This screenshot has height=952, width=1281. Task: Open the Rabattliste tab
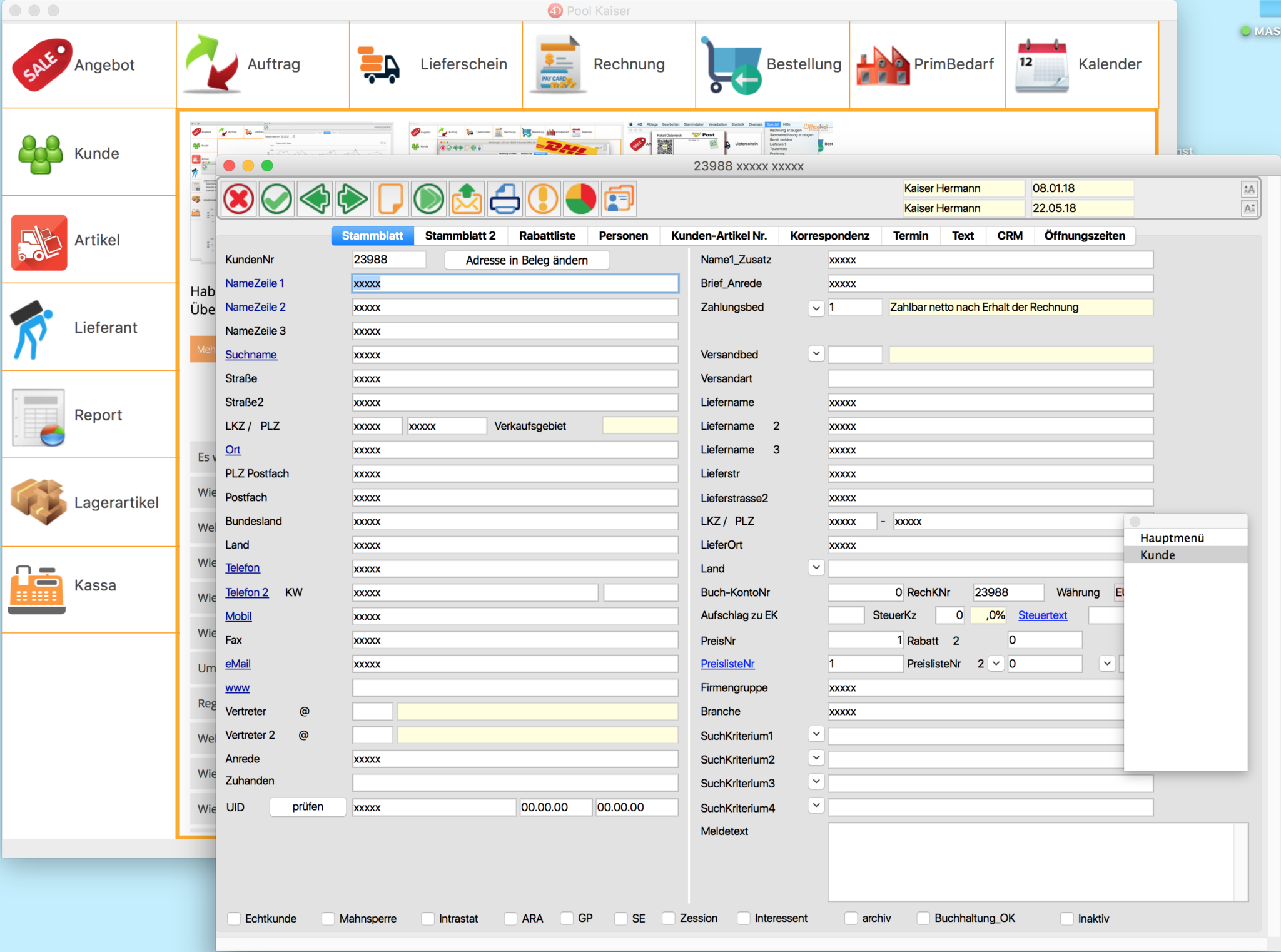point(547,236)
